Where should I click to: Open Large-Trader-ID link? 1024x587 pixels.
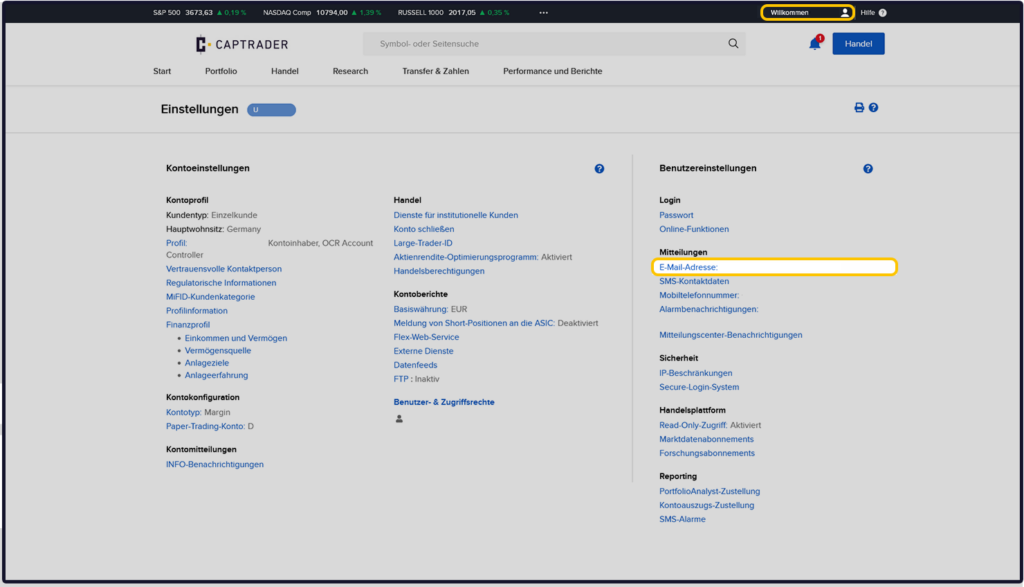(x=423, y=243)
